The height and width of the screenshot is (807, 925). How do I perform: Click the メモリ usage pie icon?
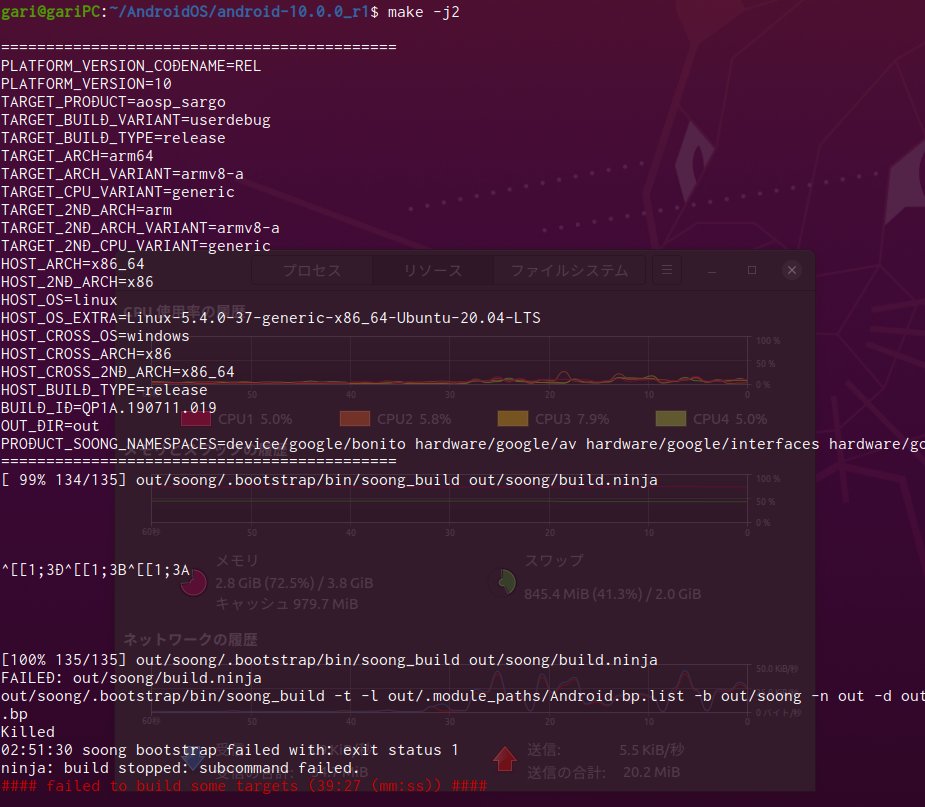193,583
